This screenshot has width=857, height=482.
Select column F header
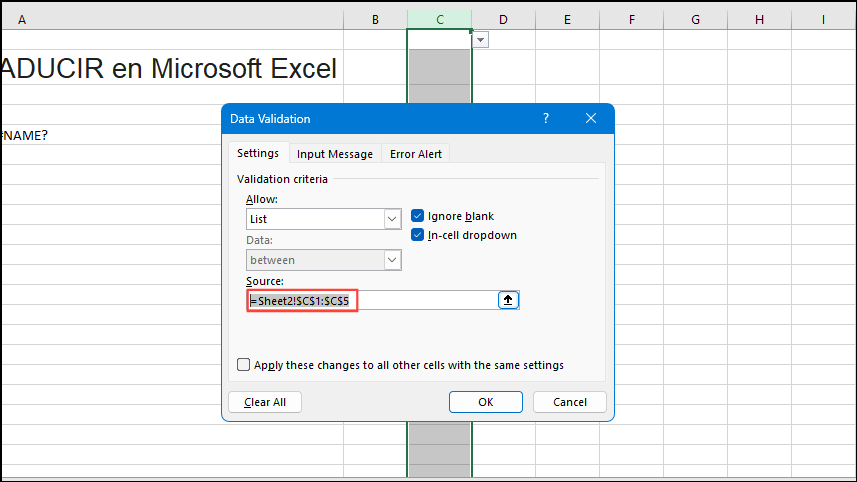(x=631, y=20)
